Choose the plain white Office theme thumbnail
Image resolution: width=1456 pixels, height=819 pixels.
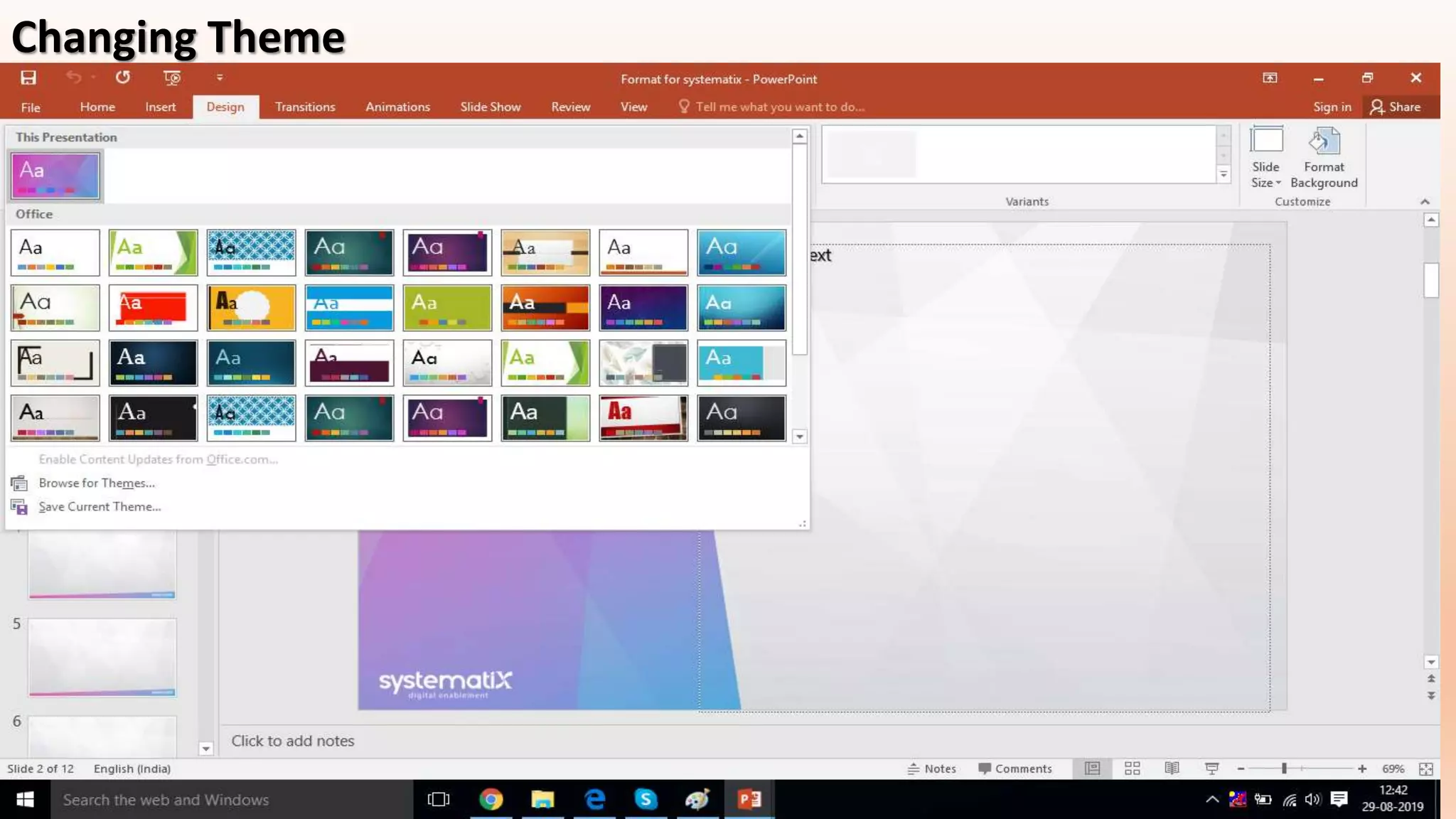(x=55, y=252)
